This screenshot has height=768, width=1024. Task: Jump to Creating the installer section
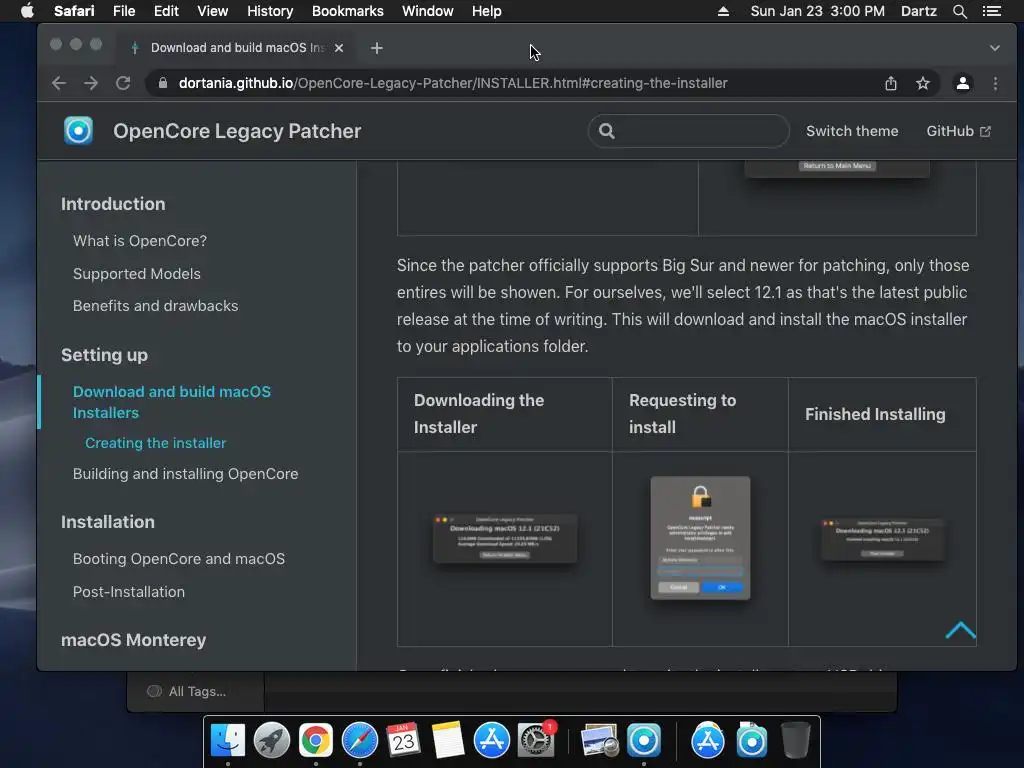point(155,443)
